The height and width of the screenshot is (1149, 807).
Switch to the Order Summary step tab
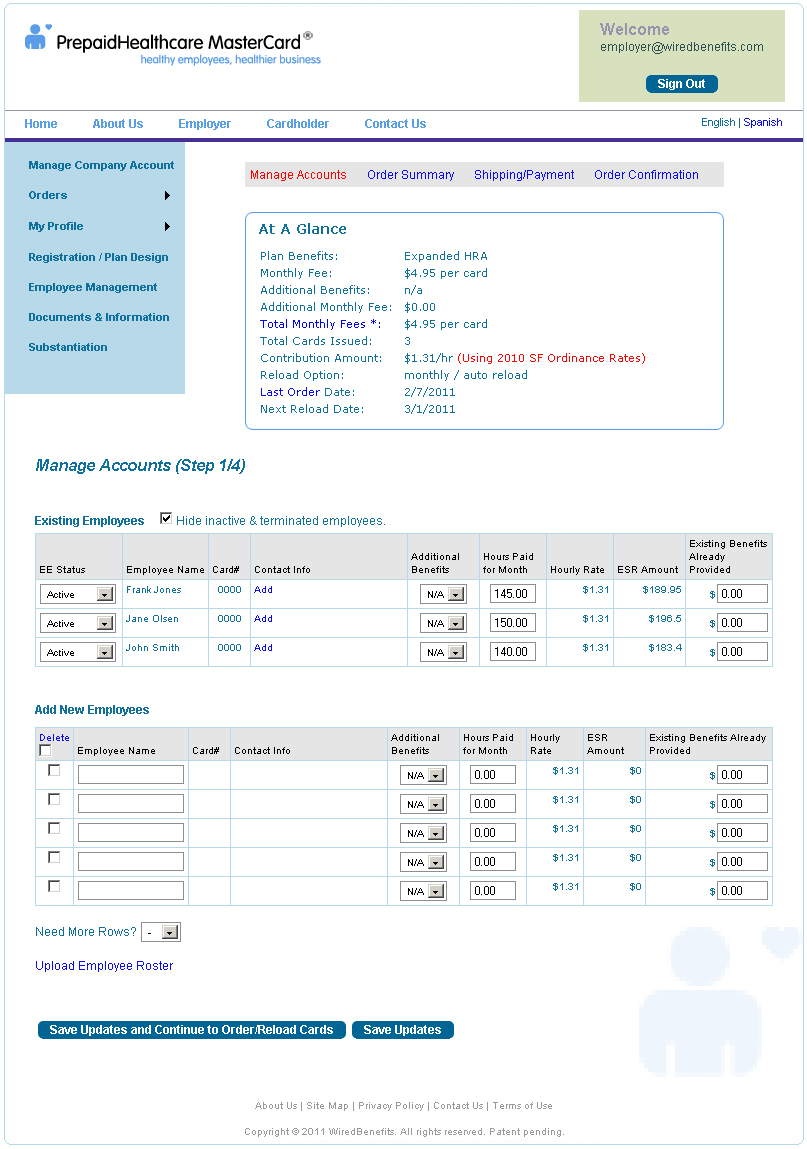(x=410, y=174)
